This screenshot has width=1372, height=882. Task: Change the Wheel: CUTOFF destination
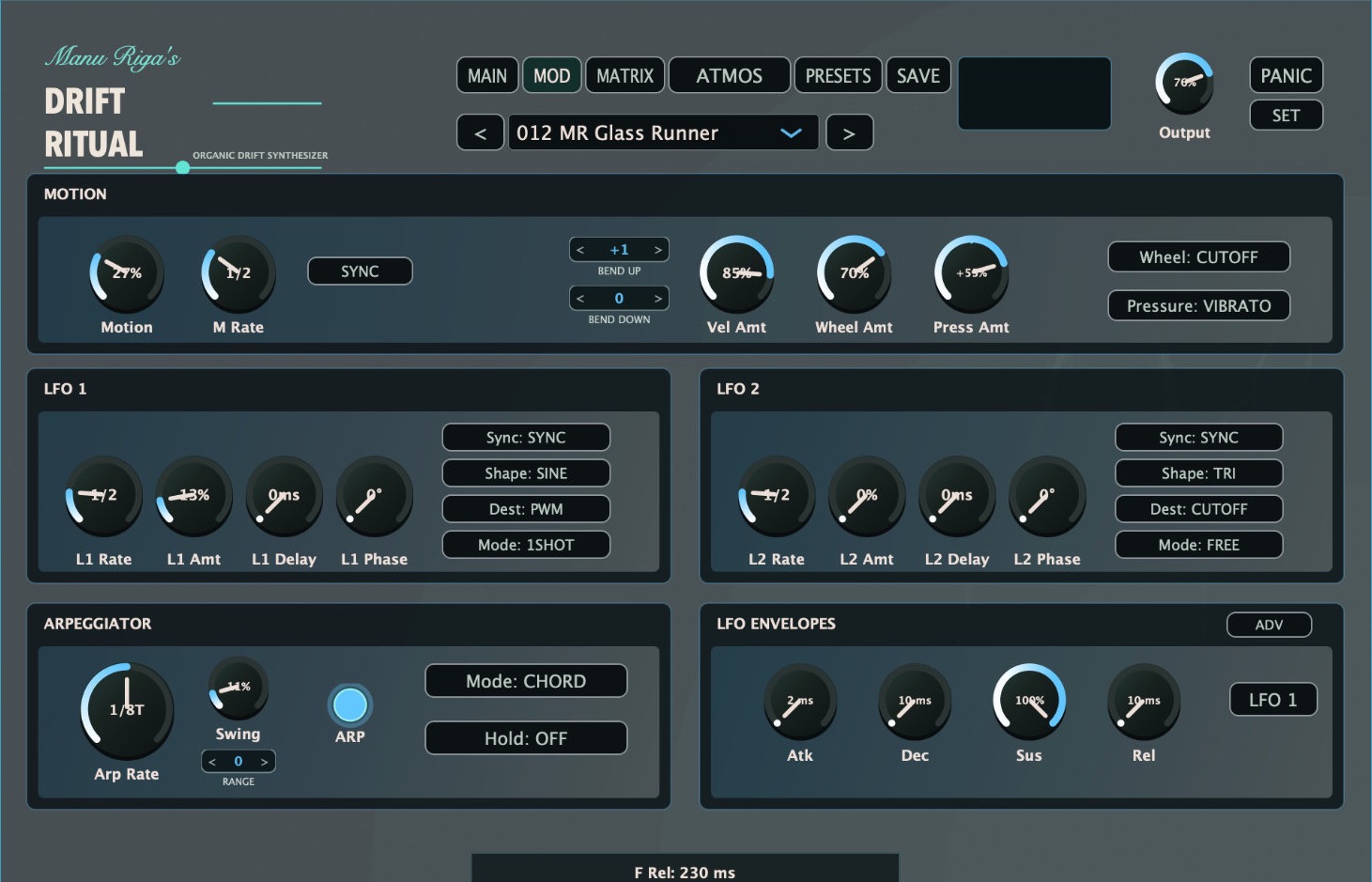pos(1198,257)
